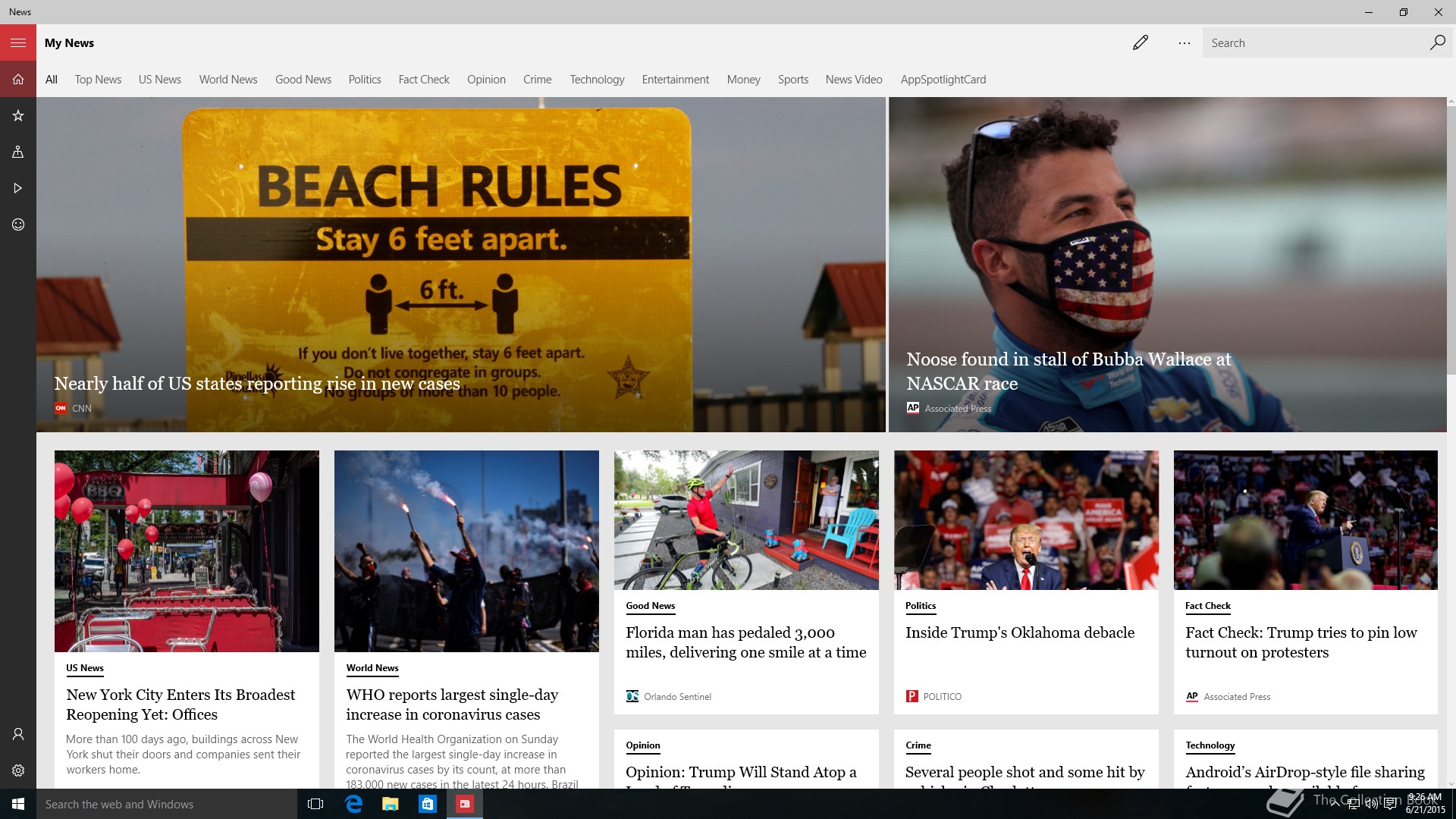
Task: Click the search magnifier icon
Action: [x=1437, y=42]
